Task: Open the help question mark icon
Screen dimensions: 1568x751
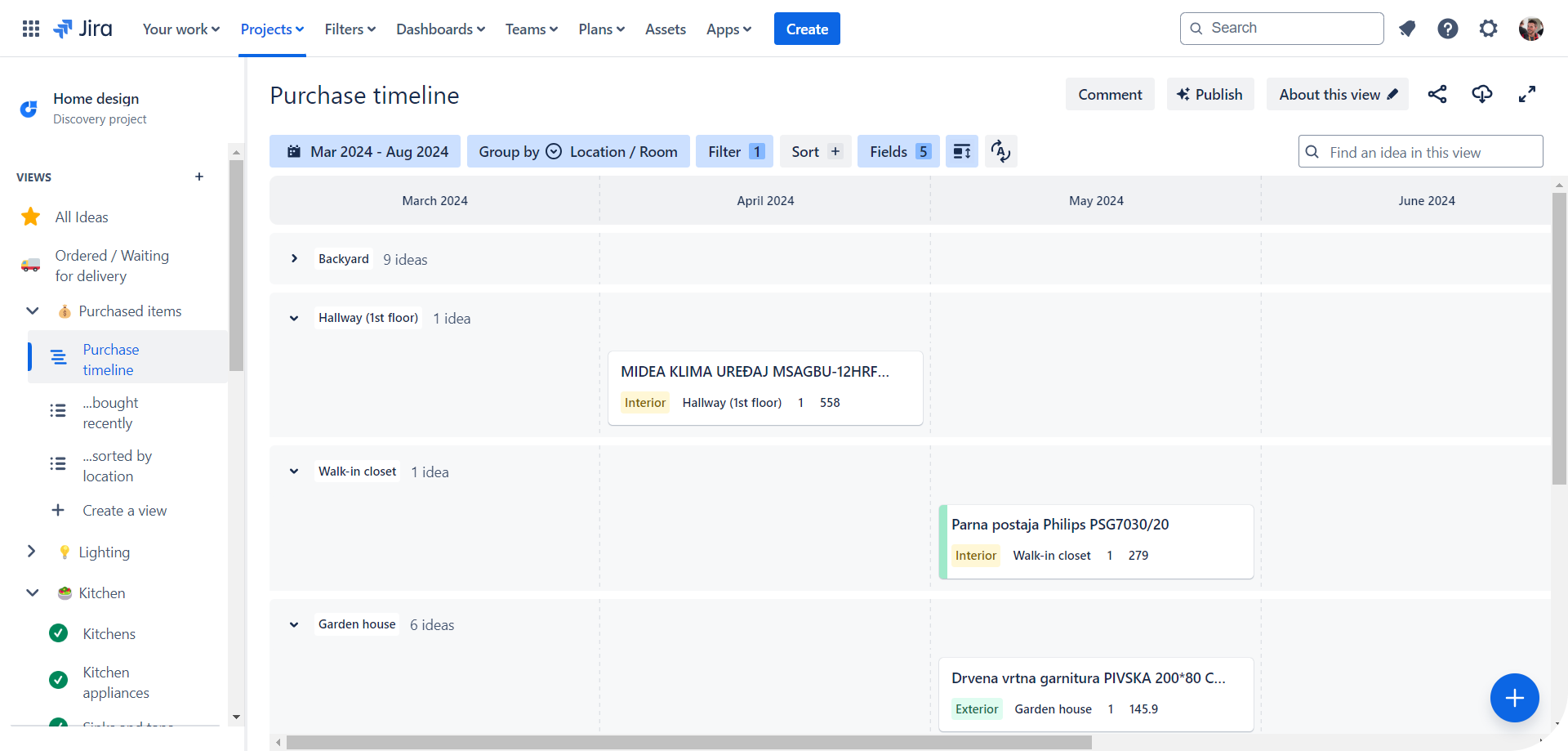Action: (1448, 29)
